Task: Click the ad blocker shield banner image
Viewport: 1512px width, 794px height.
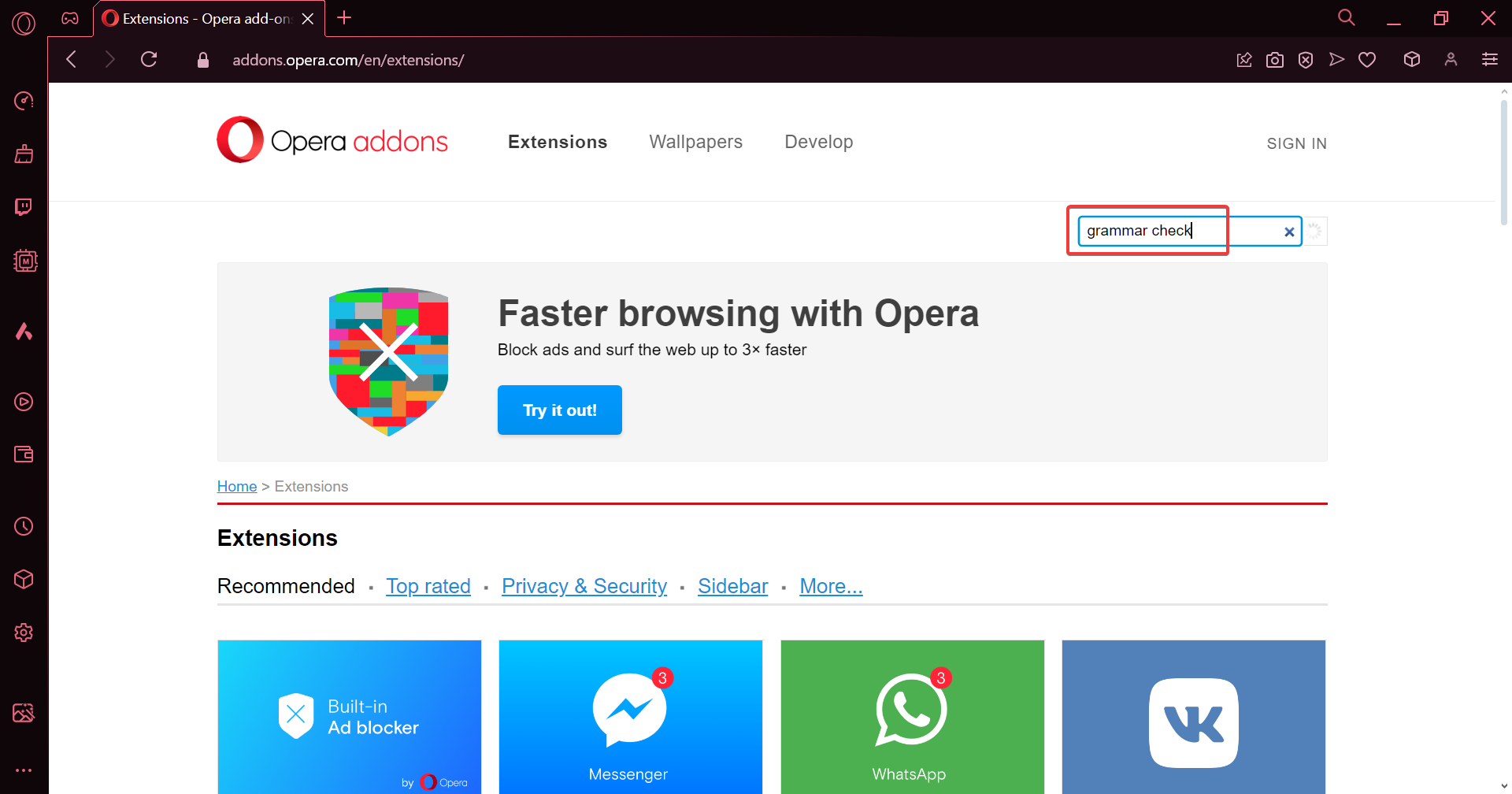Action: [x=388, y=361]
